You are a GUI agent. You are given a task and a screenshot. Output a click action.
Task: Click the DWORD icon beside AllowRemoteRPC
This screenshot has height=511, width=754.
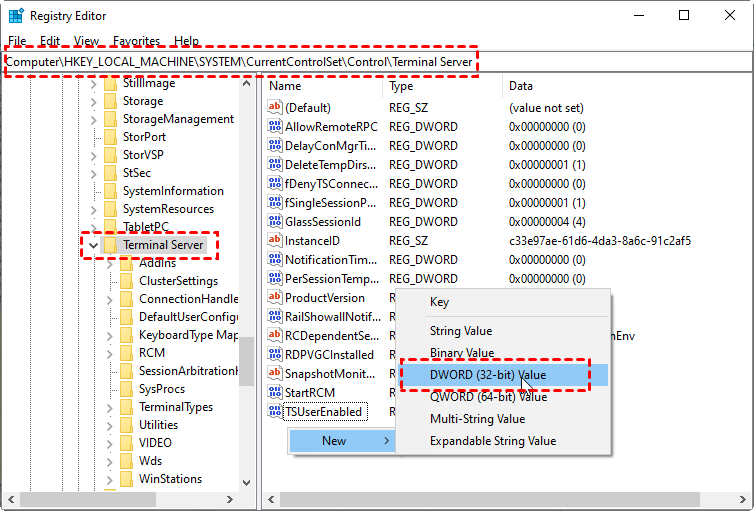pos(275,127)
